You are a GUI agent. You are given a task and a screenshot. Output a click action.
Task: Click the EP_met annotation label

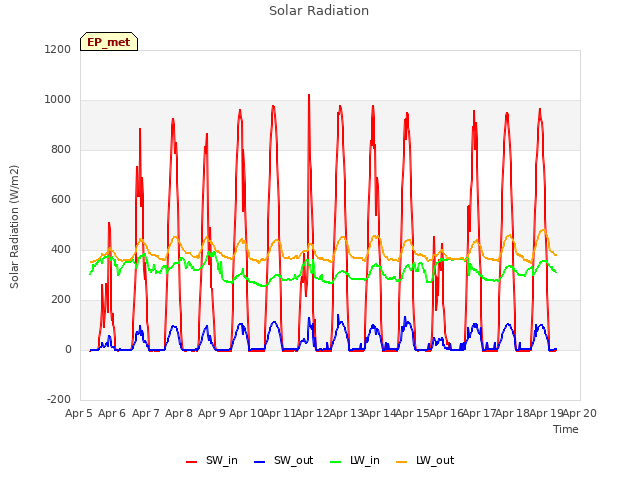point(109,42)
